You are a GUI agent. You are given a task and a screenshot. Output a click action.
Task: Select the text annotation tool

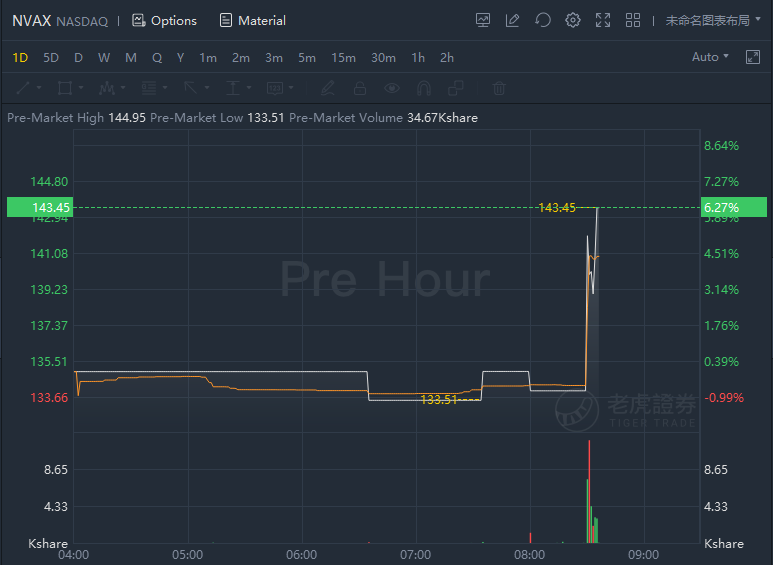pyautogui.click(x=233, y=88)
